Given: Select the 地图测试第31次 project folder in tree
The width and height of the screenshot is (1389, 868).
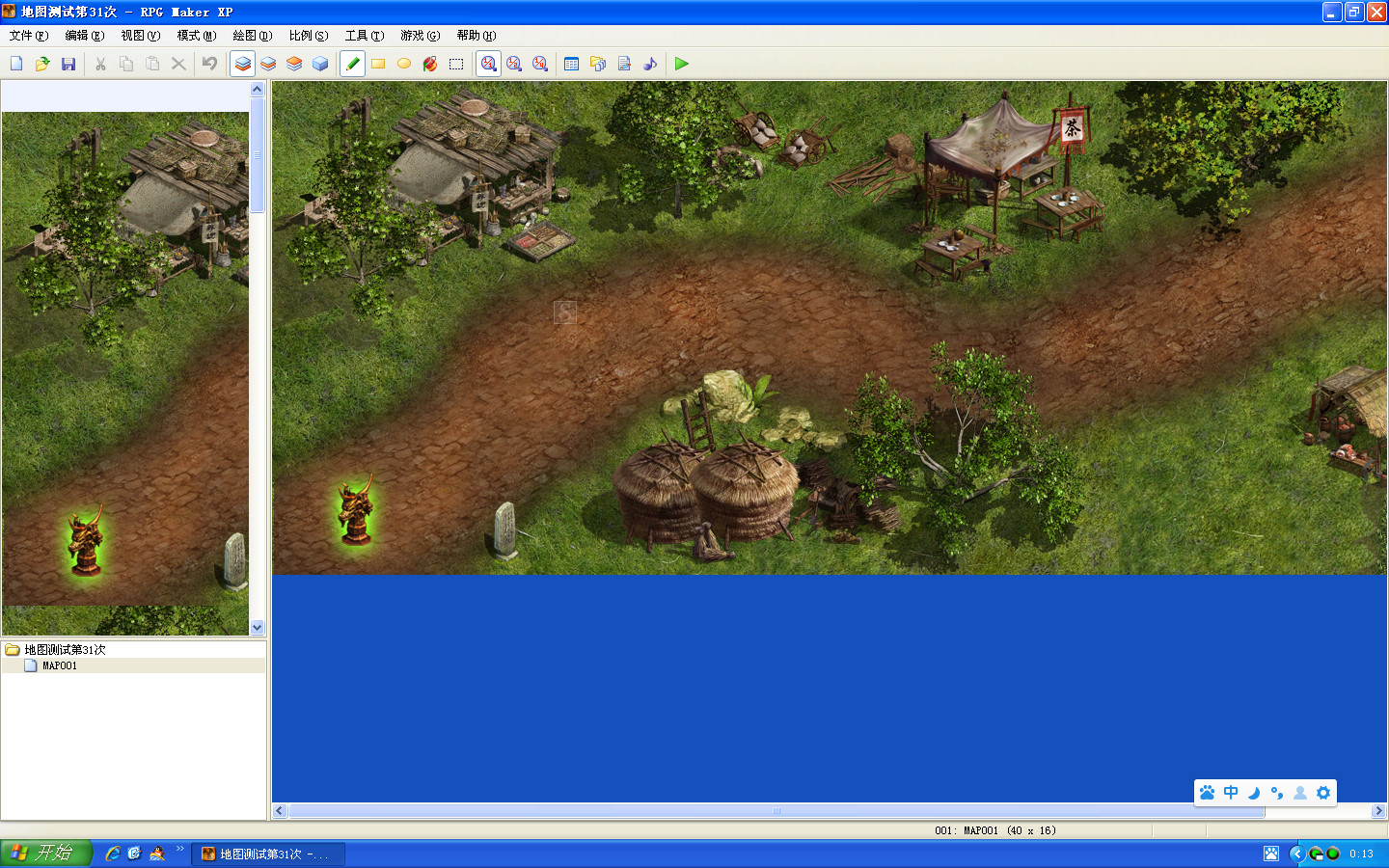Looking at the screenshot, I should coord(65,650).
